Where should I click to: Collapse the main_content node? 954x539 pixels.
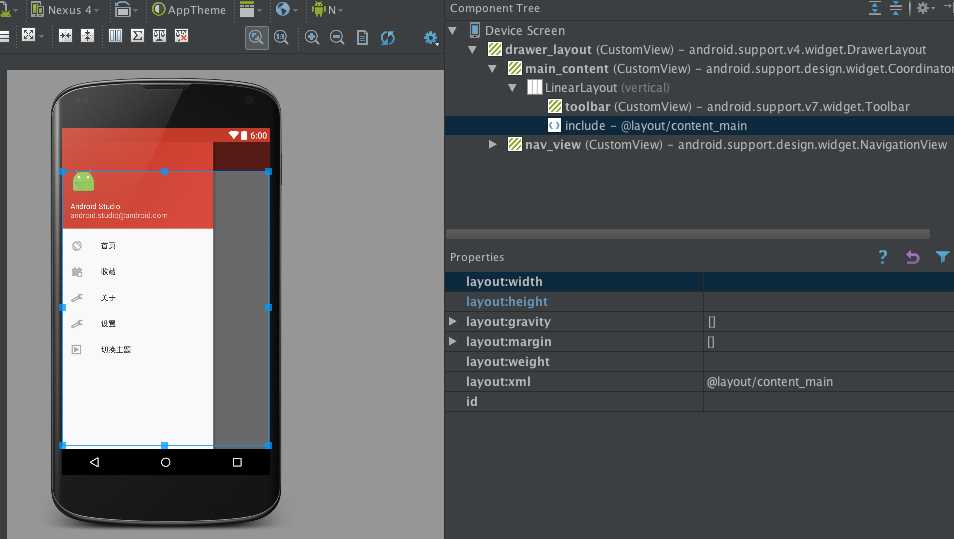click(492, 69)
